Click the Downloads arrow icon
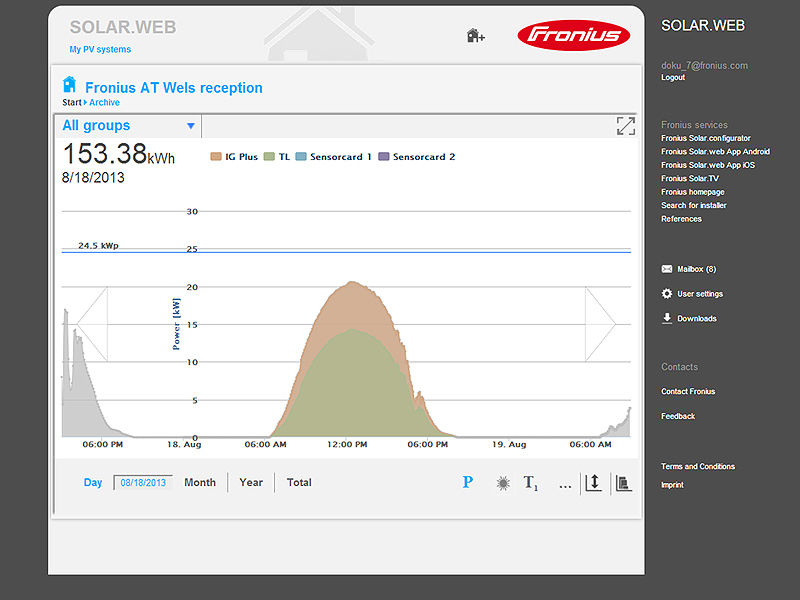The width and height of the screenshot is (800, 600). click(667, 318)
